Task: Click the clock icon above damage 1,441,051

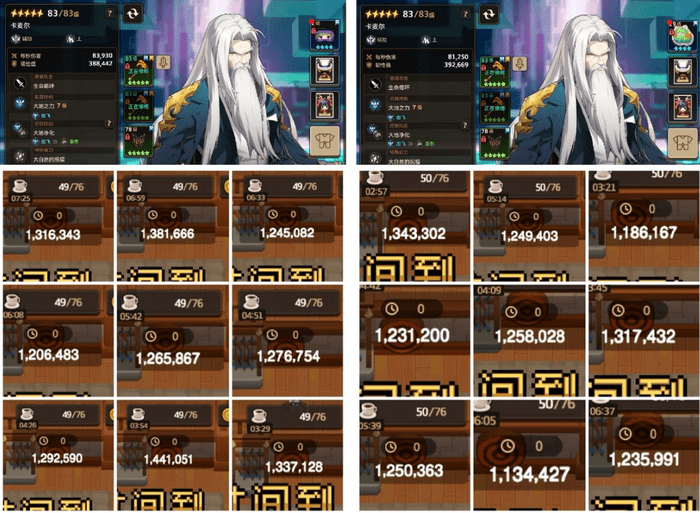Action: tap(155, 442)
